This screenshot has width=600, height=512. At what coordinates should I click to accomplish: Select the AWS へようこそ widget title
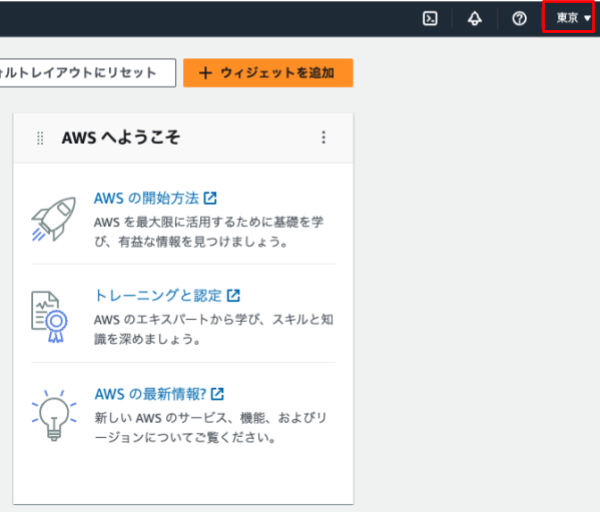coord(121,138)
